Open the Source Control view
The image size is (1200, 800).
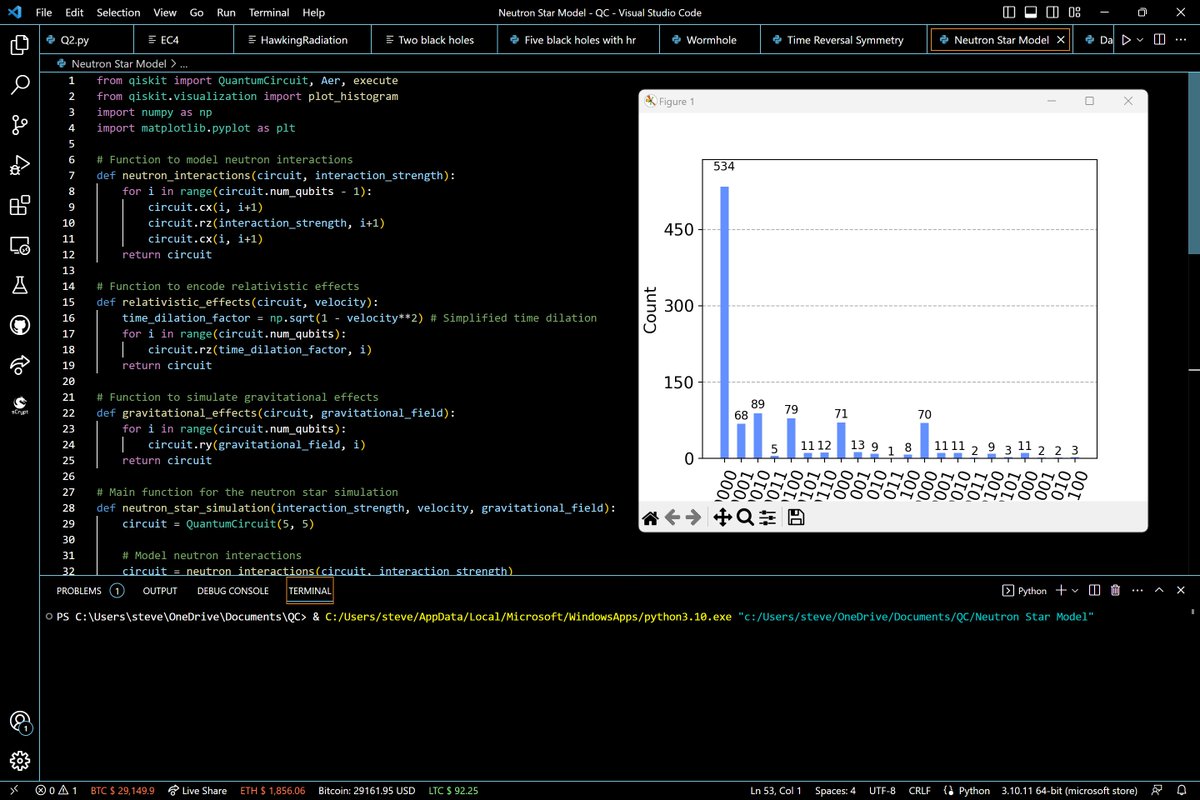click(x=20, y=125)
